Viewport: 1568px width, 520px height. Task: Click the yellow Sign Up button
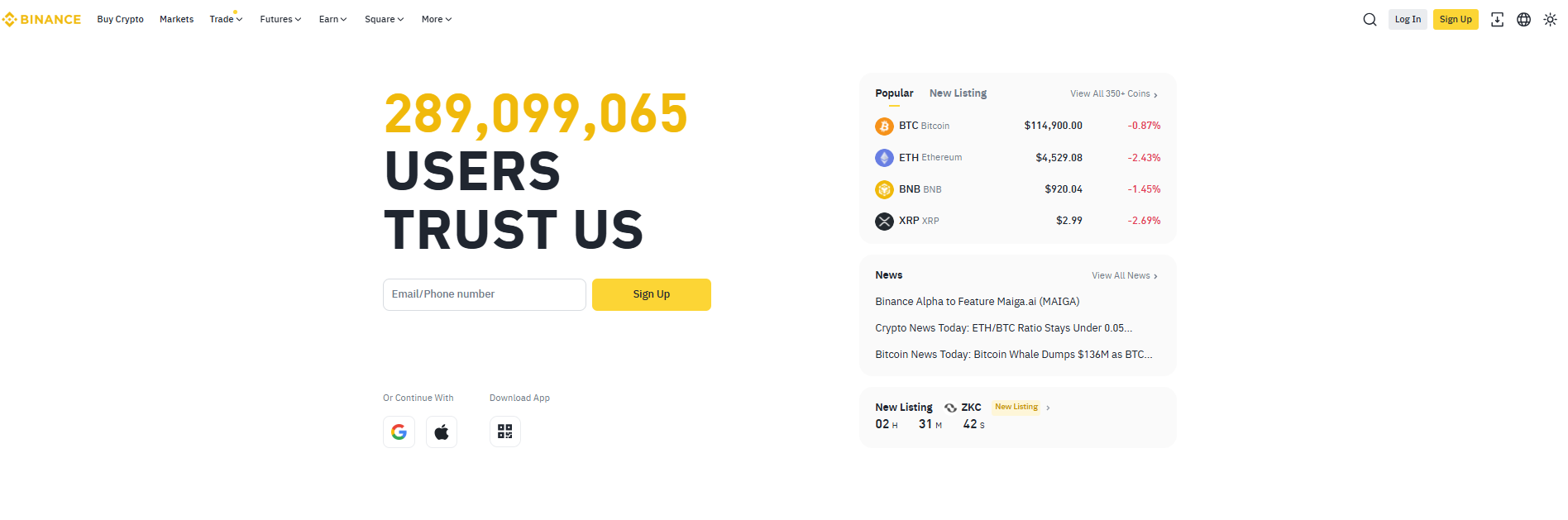[1456, 19]
